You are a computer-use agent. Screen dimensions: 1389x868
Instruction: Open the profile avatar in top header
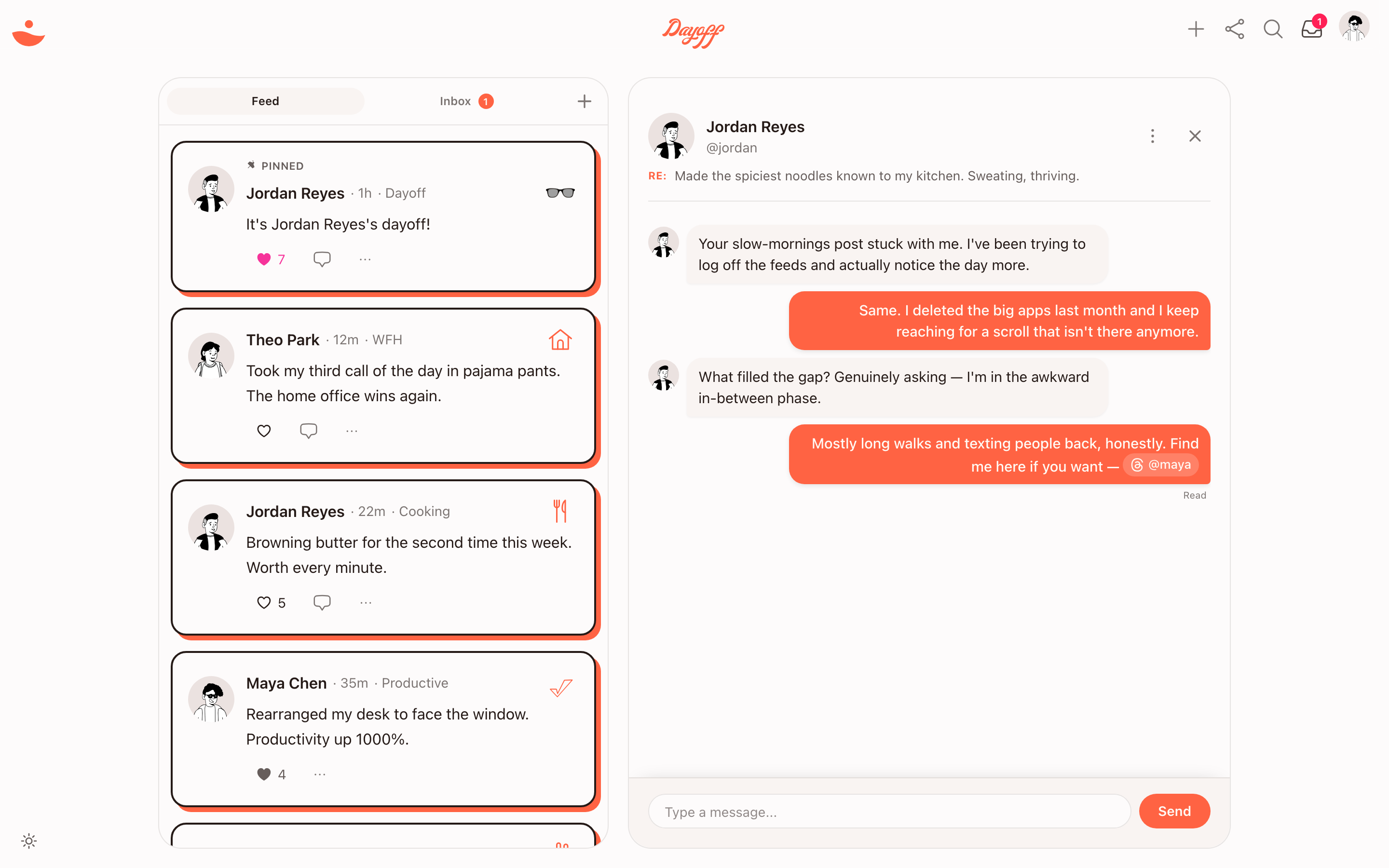(1354, 27)
